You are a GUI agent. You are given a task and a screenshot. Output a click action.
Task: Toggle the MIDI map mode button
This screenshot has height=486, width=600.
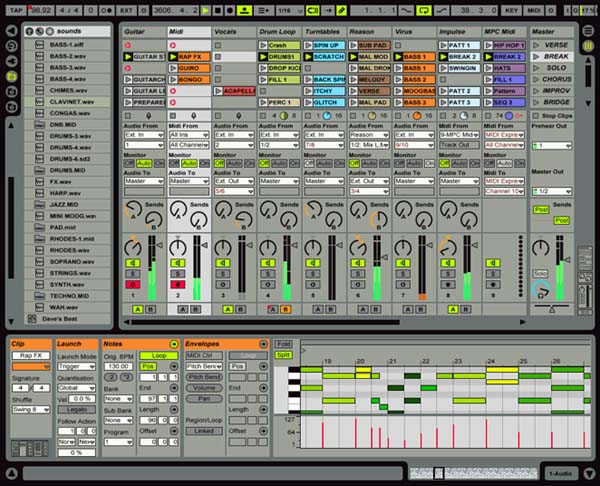(x=533, y=10)
